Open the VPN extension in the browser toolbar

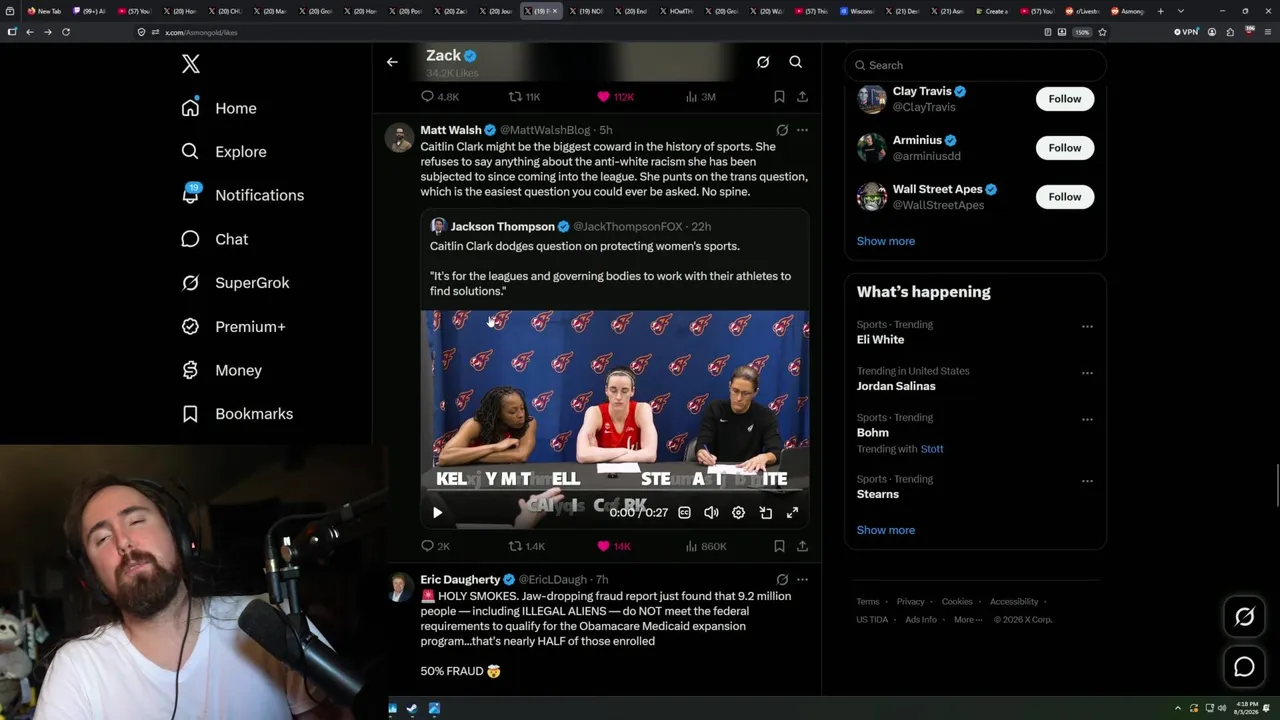[1185, 32]
